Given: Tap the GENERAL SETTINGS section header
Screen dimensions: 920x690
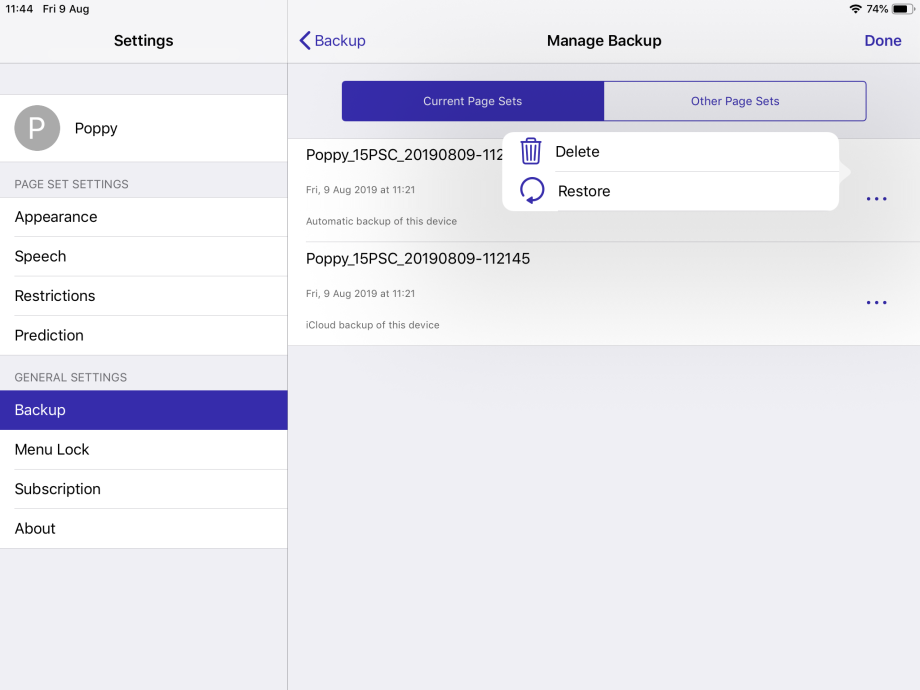Looking at the screenshot, I should click(x=70, y=377).
